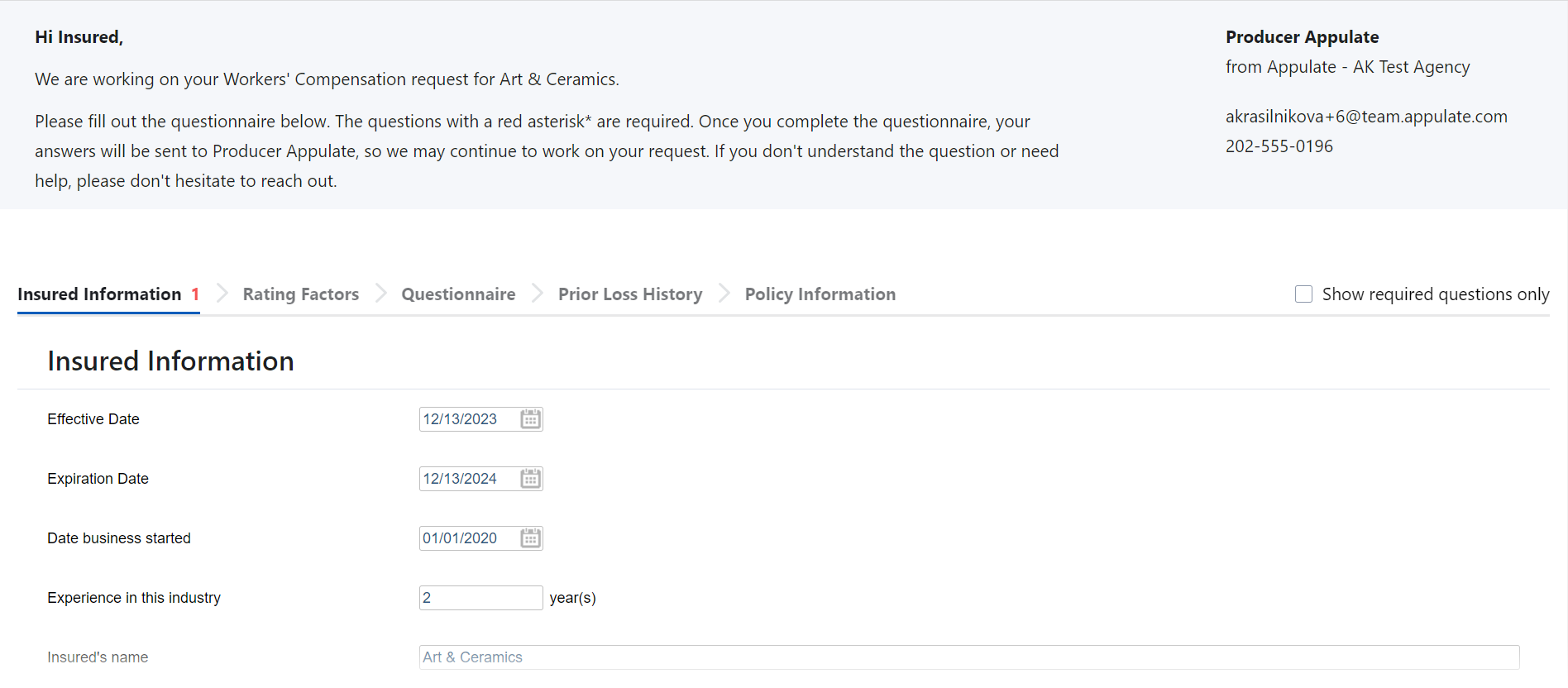Select the Prior Loss History tab
Image resolution: width=1568 pixels, height=688 pixels.
click(629, 294)
